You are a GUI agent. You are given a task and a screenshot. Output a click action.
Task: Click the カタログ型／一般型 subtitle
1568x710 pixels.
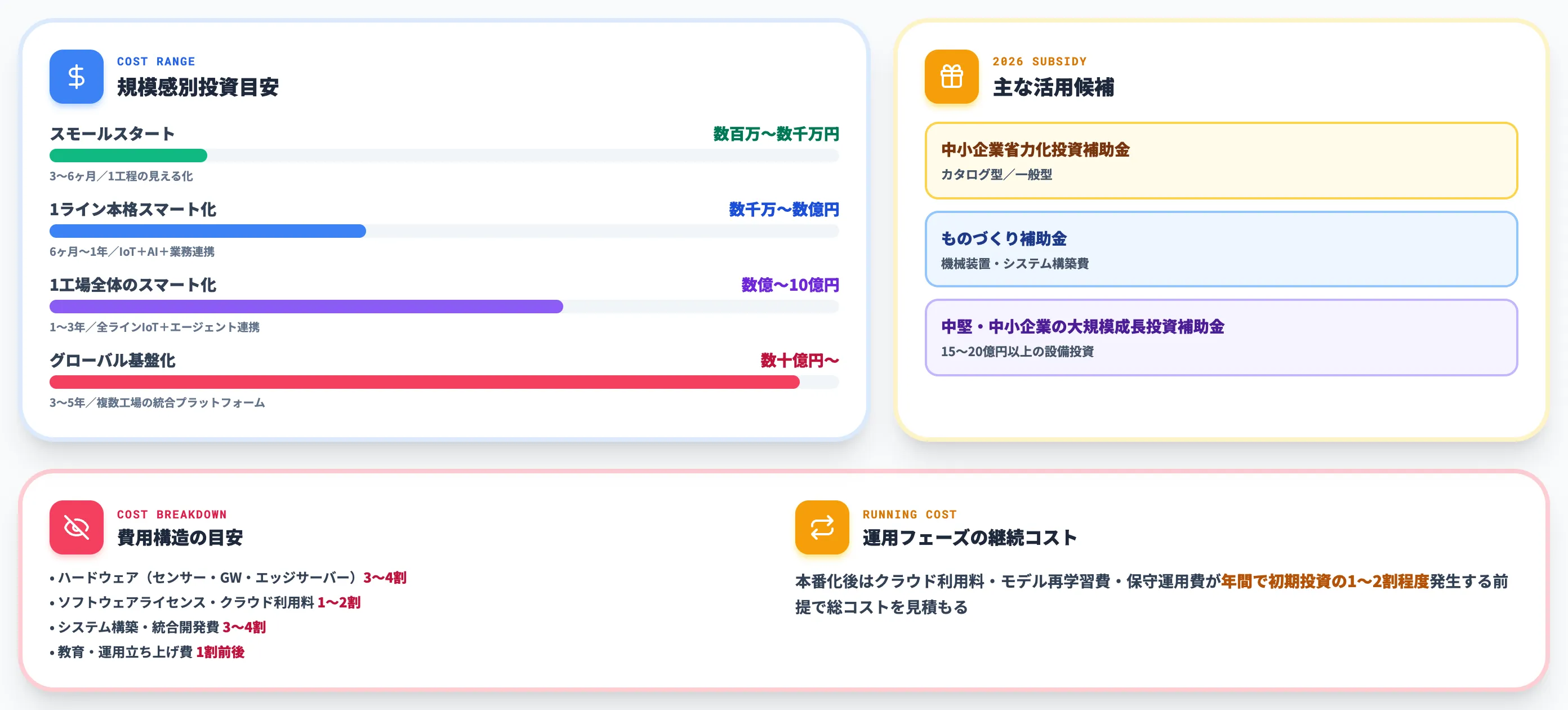tap(996, 174)
